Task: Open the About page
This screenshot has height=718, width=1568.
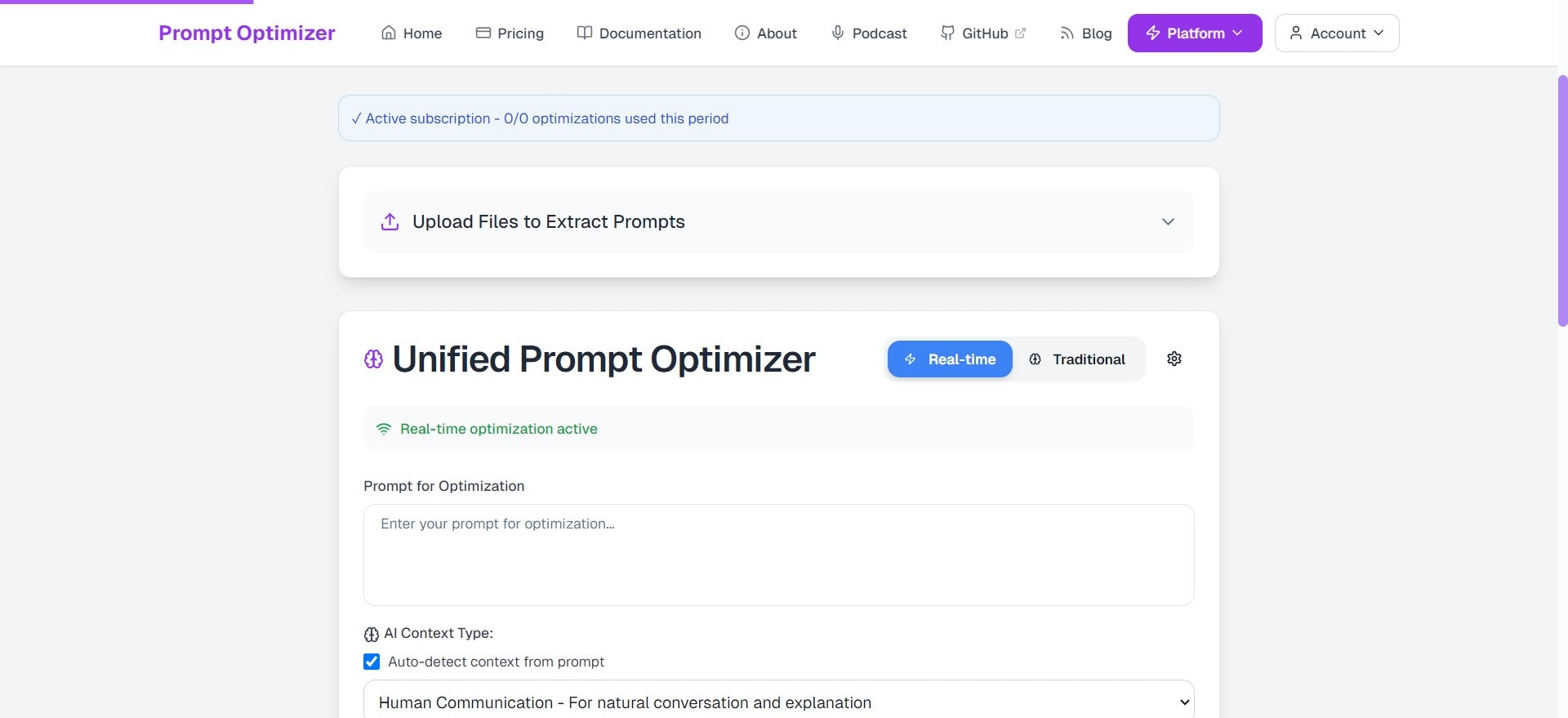Action: [x=766, y=33]
